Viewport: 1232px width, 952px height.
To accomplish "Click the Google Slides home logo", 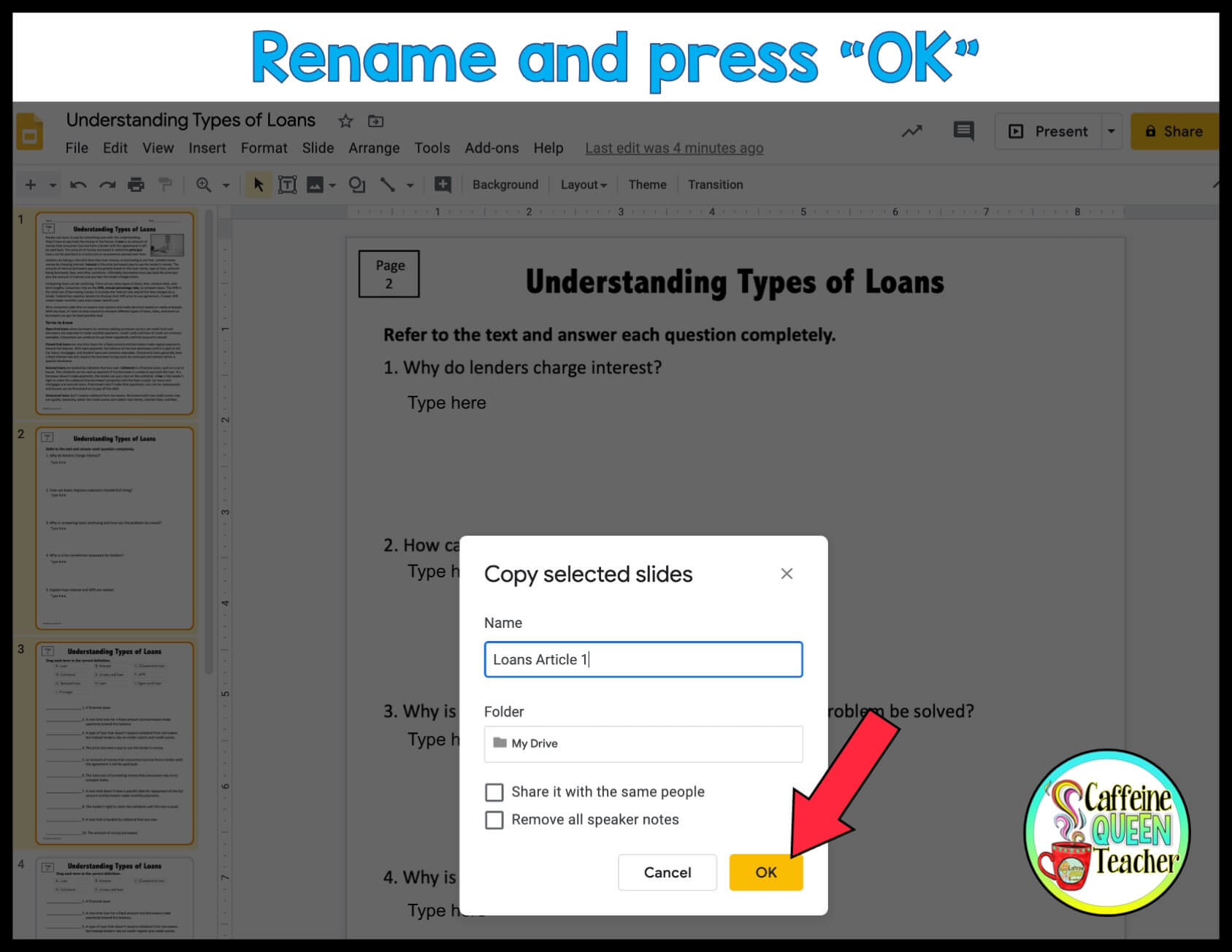I will point(30,131).
